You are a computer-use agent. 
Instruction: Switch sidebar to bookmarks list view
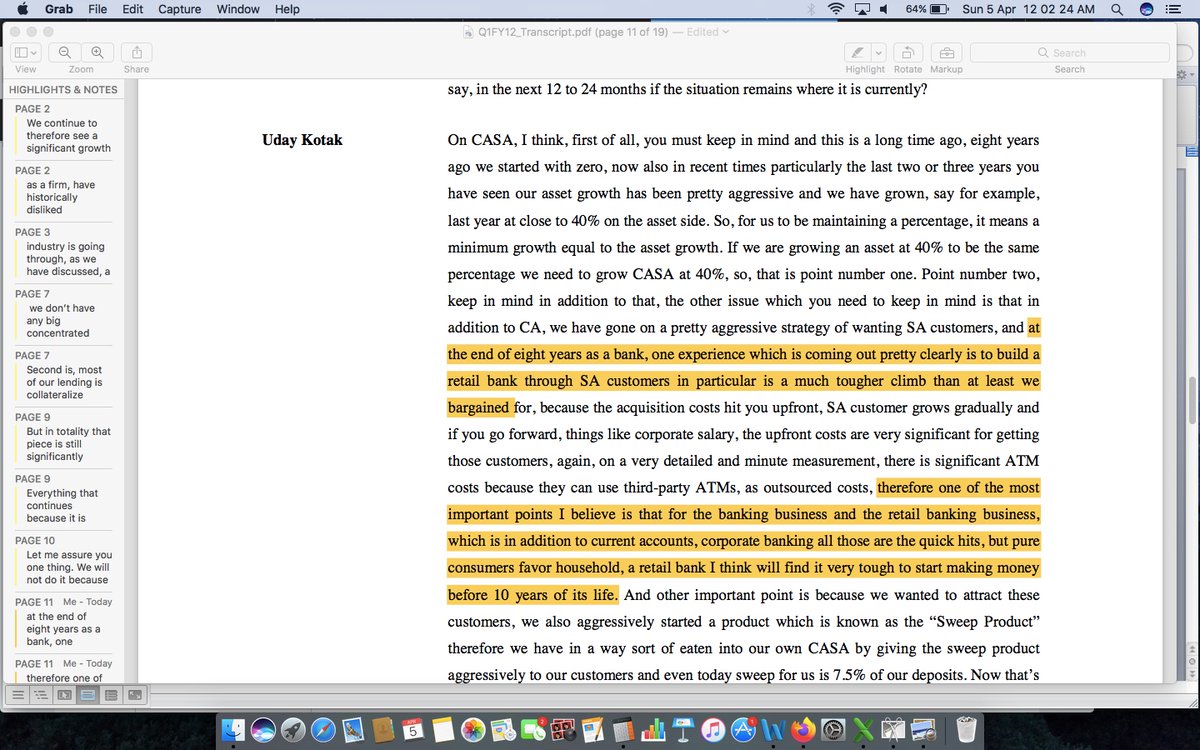pyautogui.click(x=110, y=694)
